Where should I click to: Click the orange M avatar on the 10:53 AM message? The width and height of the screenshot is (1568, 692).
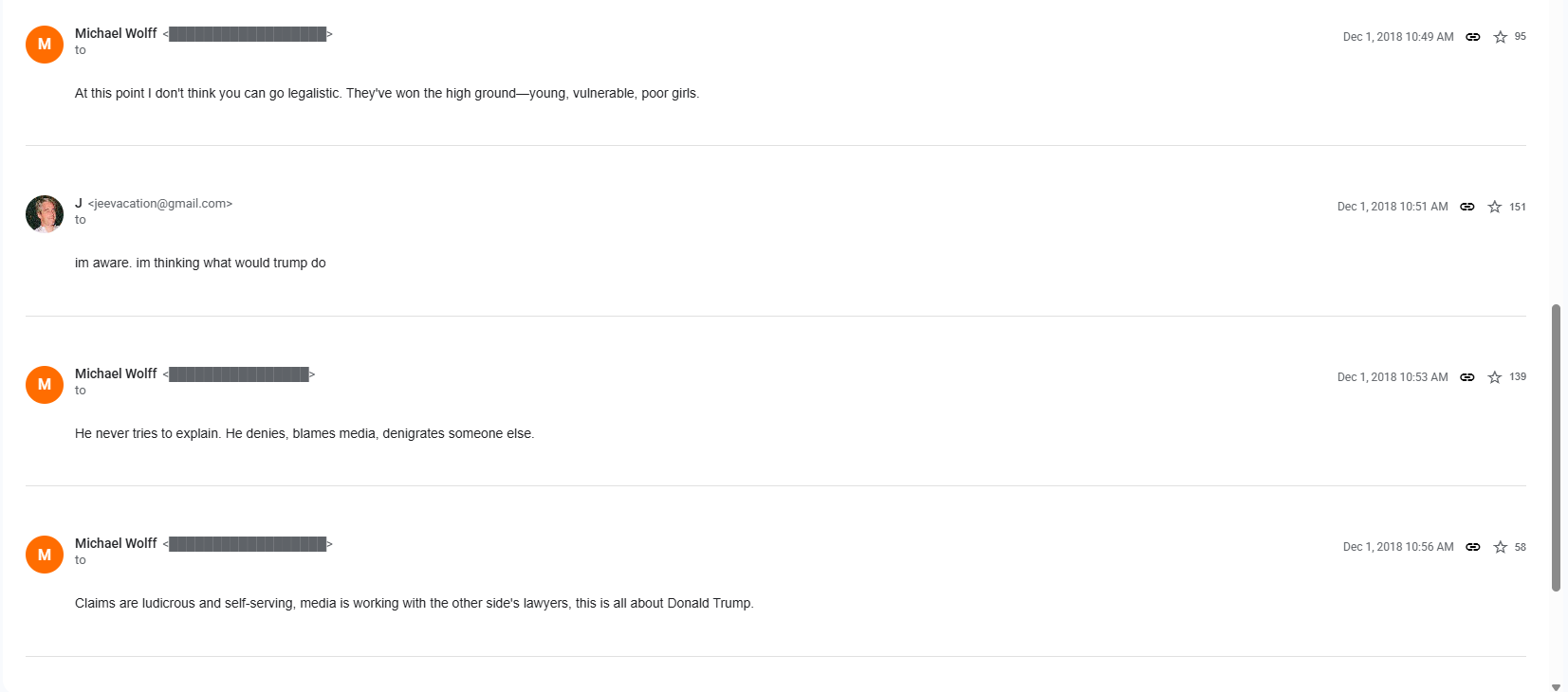(45, 385)
